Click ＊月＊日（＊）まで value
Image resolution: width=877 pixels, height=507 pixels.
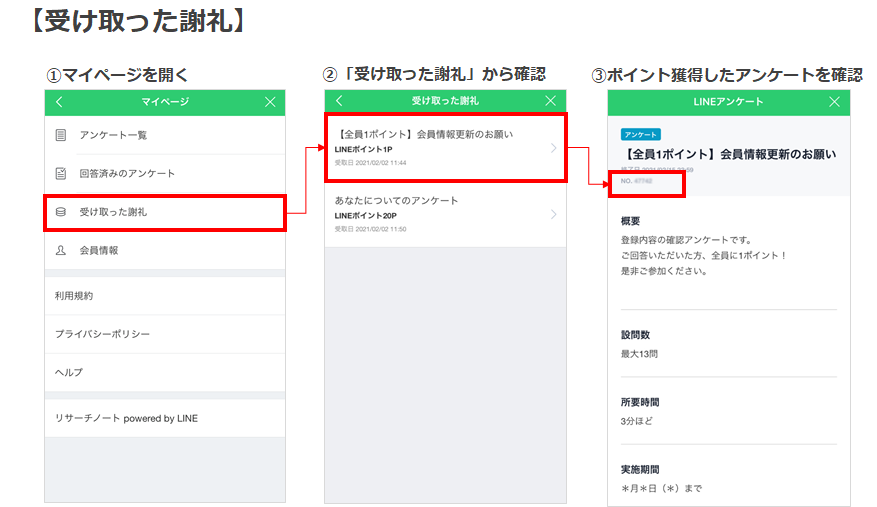pos(661,488)
